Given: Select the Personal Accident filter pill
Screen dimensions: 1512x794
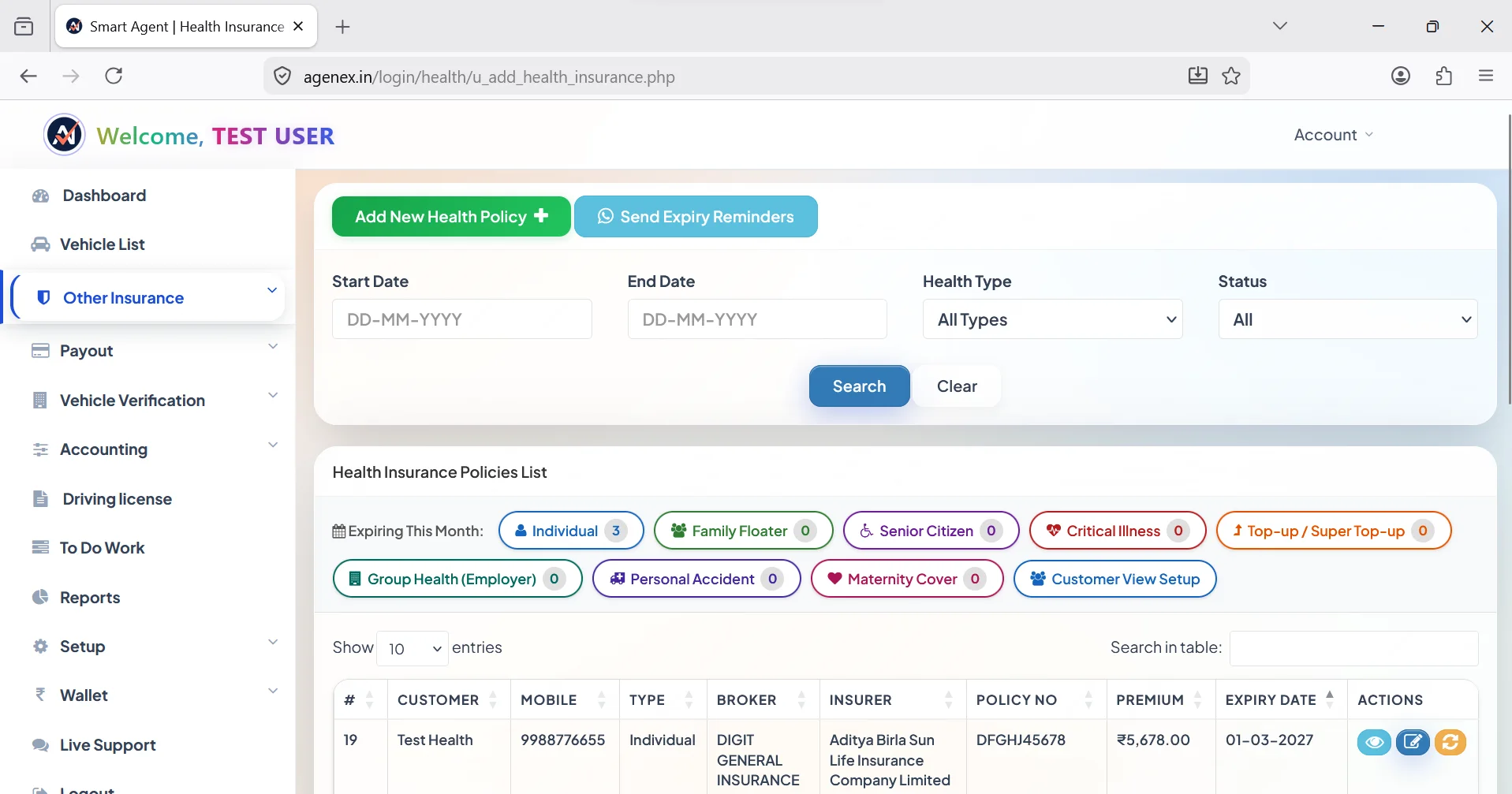Looking at the screenshot, I should [x=696, y=579].
